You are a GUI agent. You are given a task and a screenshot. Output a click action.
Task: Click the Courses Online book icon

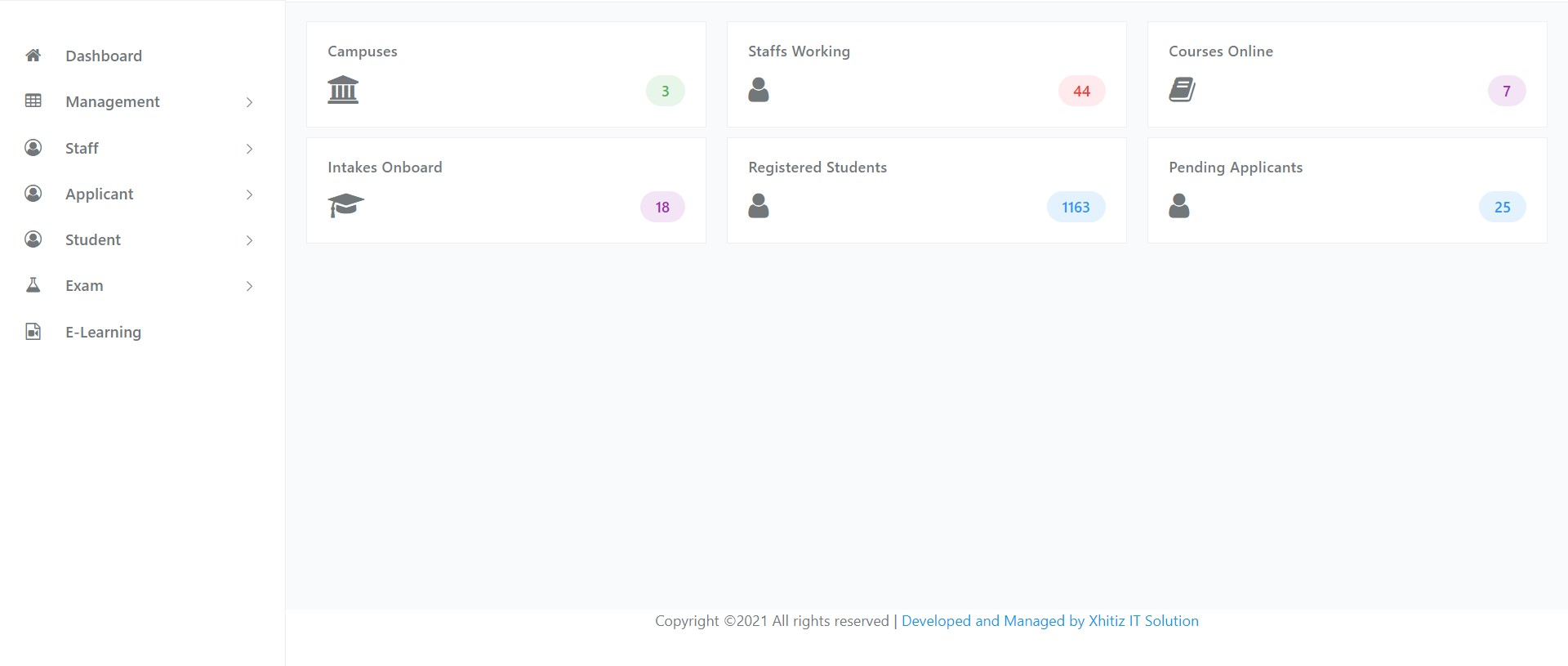click(1182, 90)
